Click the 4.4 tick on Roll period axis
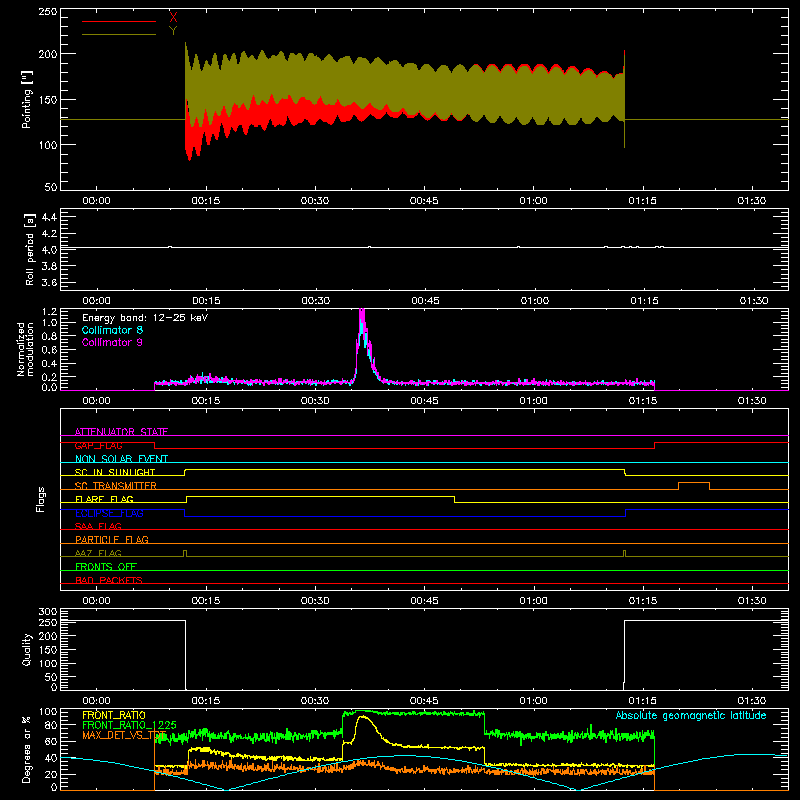Screen dimensions: 800x800 [49, 217]
